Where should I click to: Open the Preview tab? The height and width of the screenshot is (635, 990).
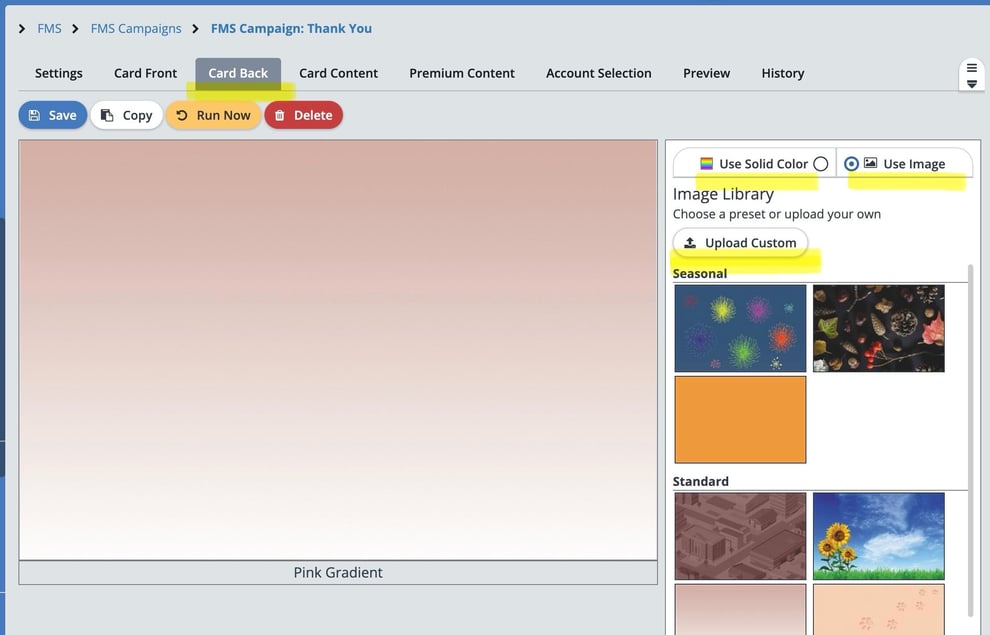coord(707,73)
